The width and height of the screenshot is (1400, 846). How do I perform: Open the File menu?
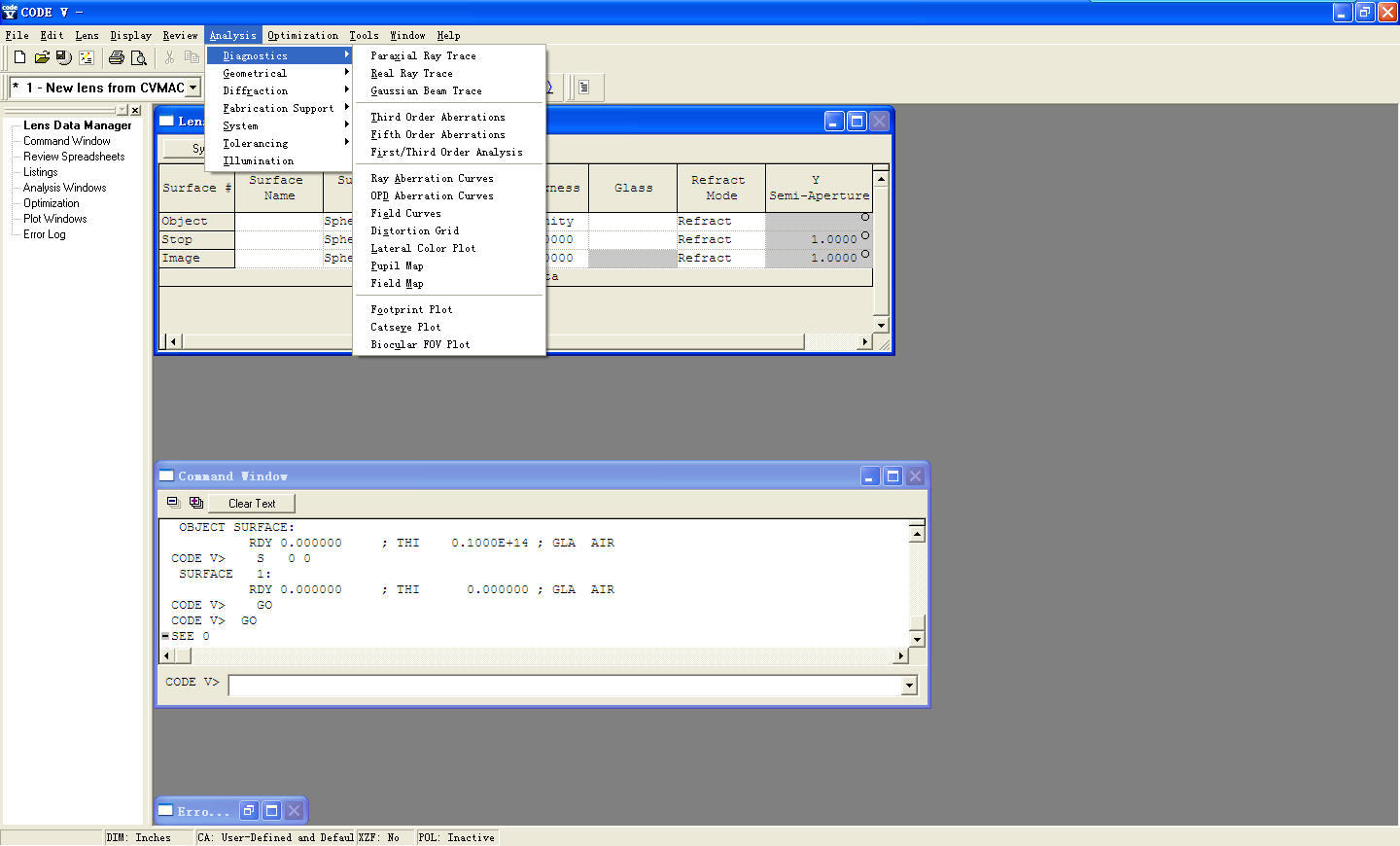pyautogui.click(x=17, y=35)
